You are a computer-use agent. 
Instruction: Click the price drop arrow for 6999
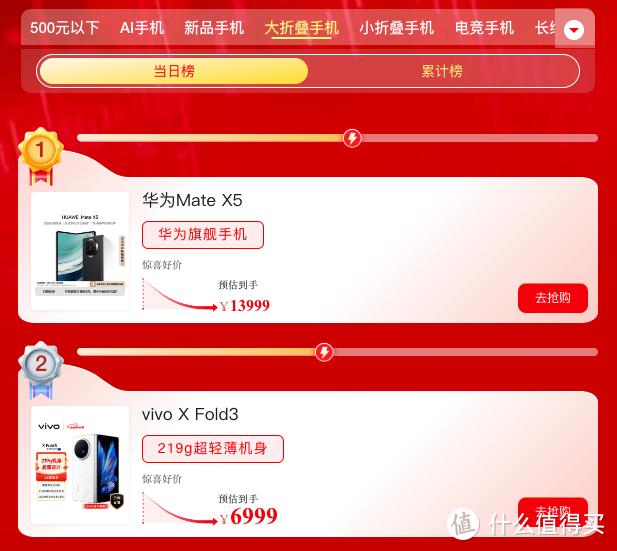(x=180, y=508)
